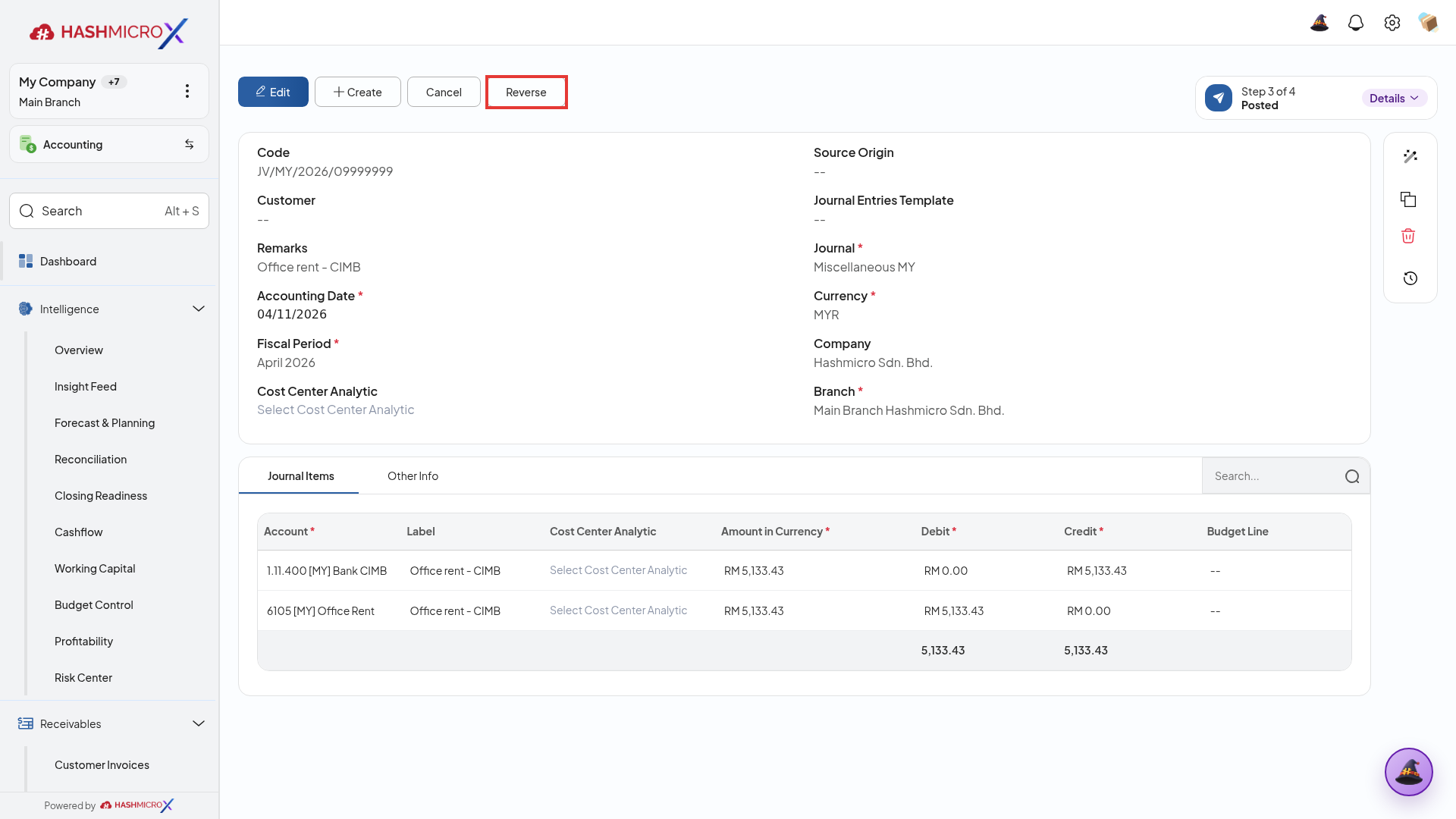The image size is (1456, 819).
Task: Open the My Company +7 branch selector
Action: coord(109,91)
